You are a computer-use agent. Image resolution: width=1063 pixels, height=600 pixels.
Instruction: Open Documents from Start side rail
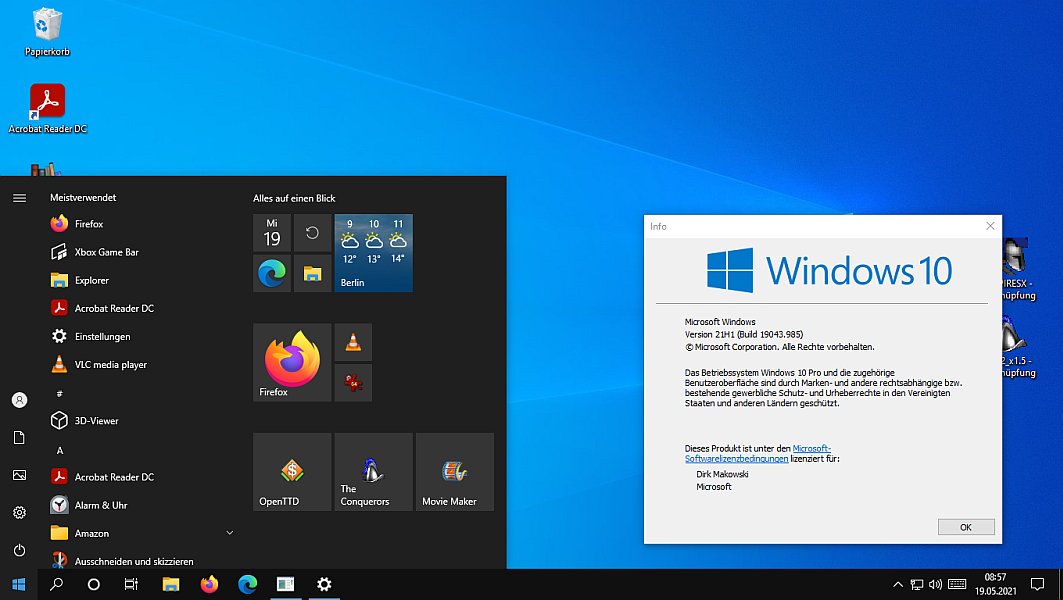coord(20,438)
